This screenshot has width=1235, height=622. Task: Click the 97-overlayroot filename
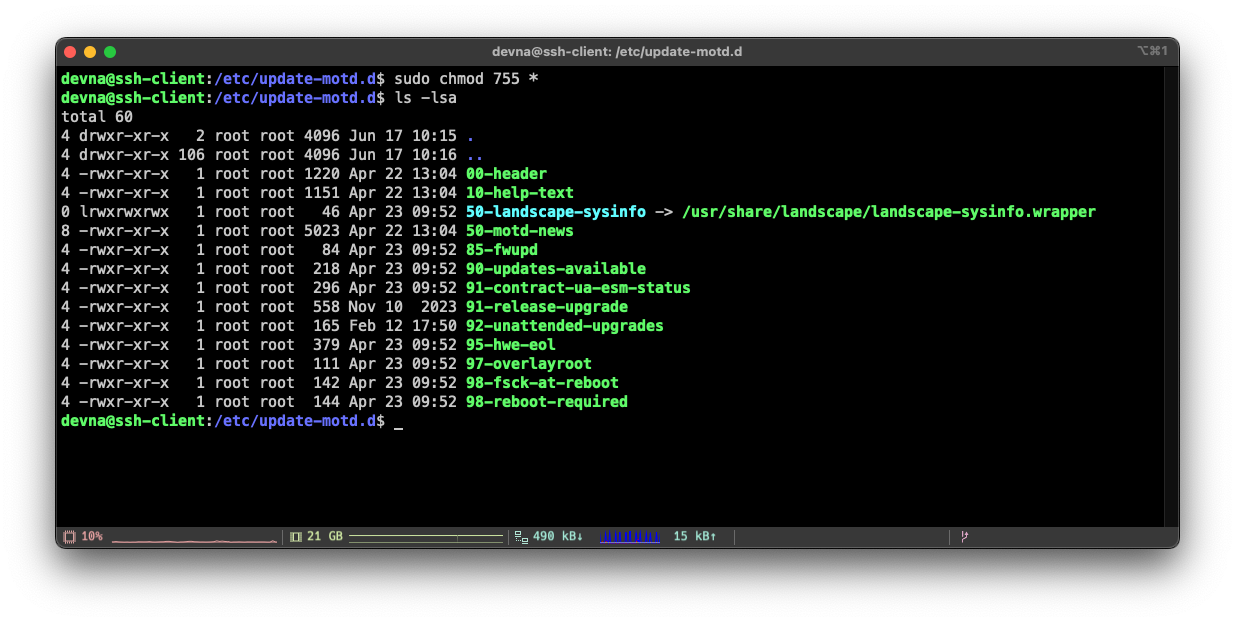tap(529, 364)
